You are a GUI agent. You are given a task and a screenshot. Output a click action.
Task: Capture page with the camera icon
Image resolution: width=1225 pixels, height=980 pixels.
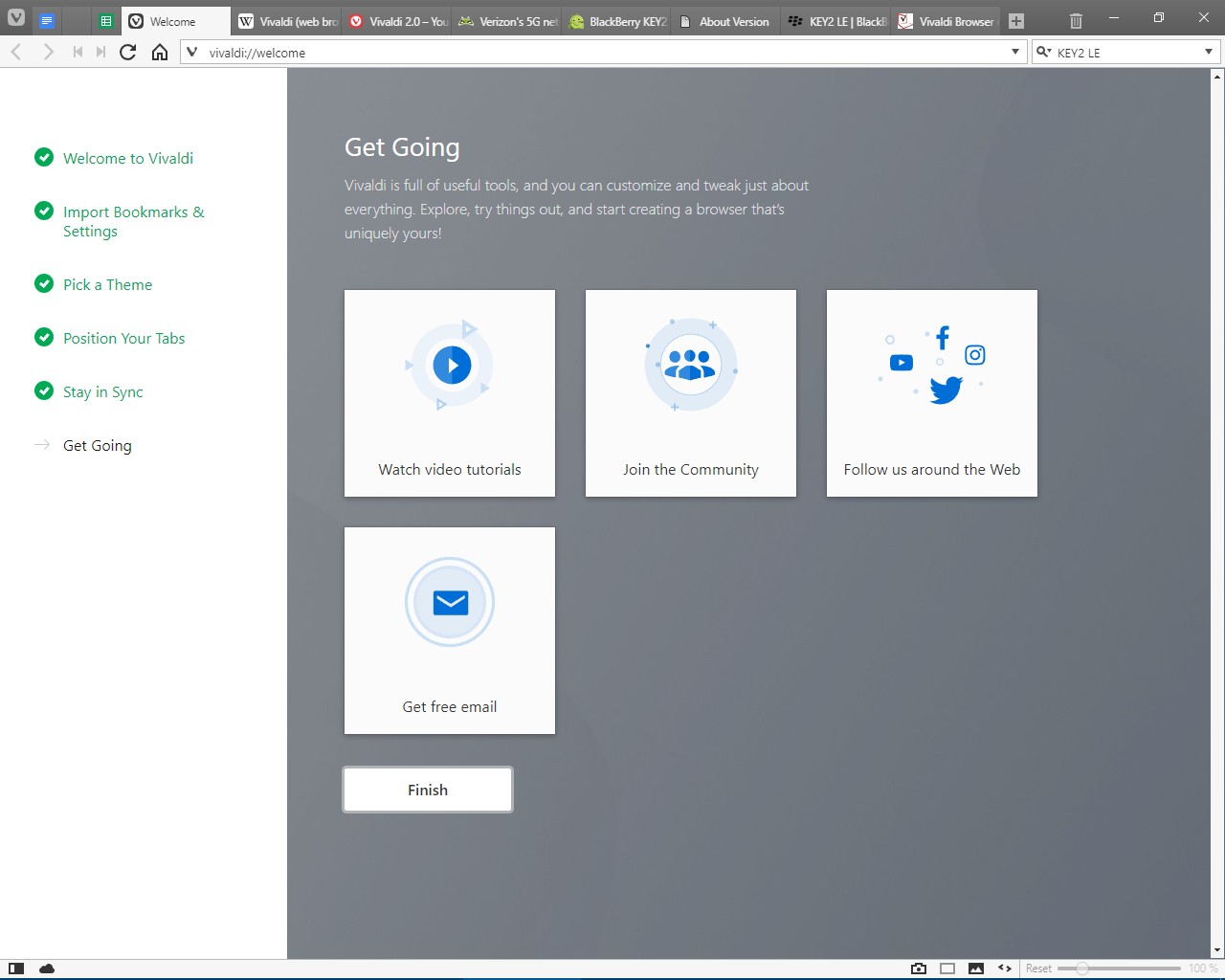[x=919, y=969]
